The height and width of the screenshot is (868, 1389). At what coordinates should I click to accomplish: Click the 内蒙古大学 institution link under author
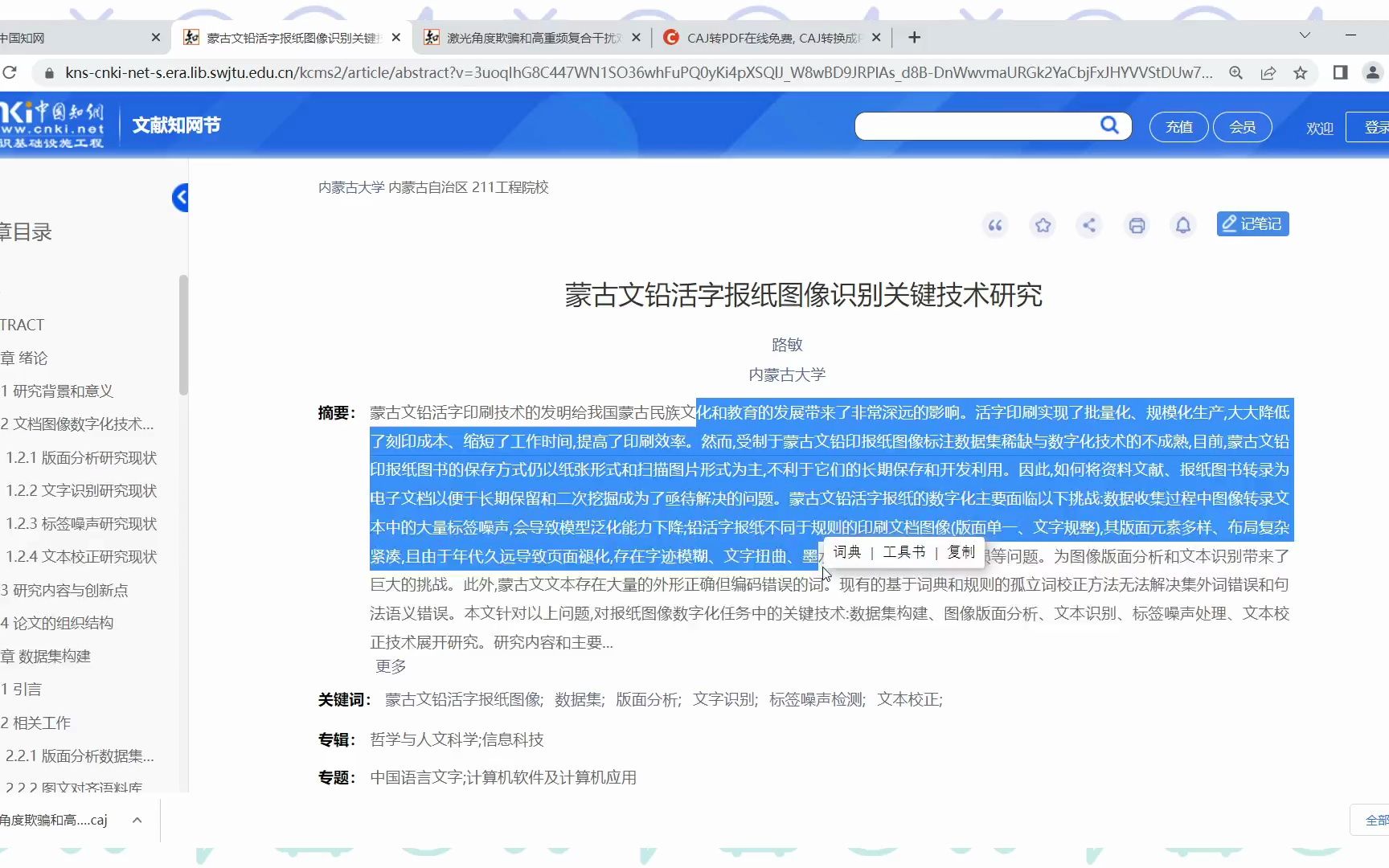click(787, 375)
